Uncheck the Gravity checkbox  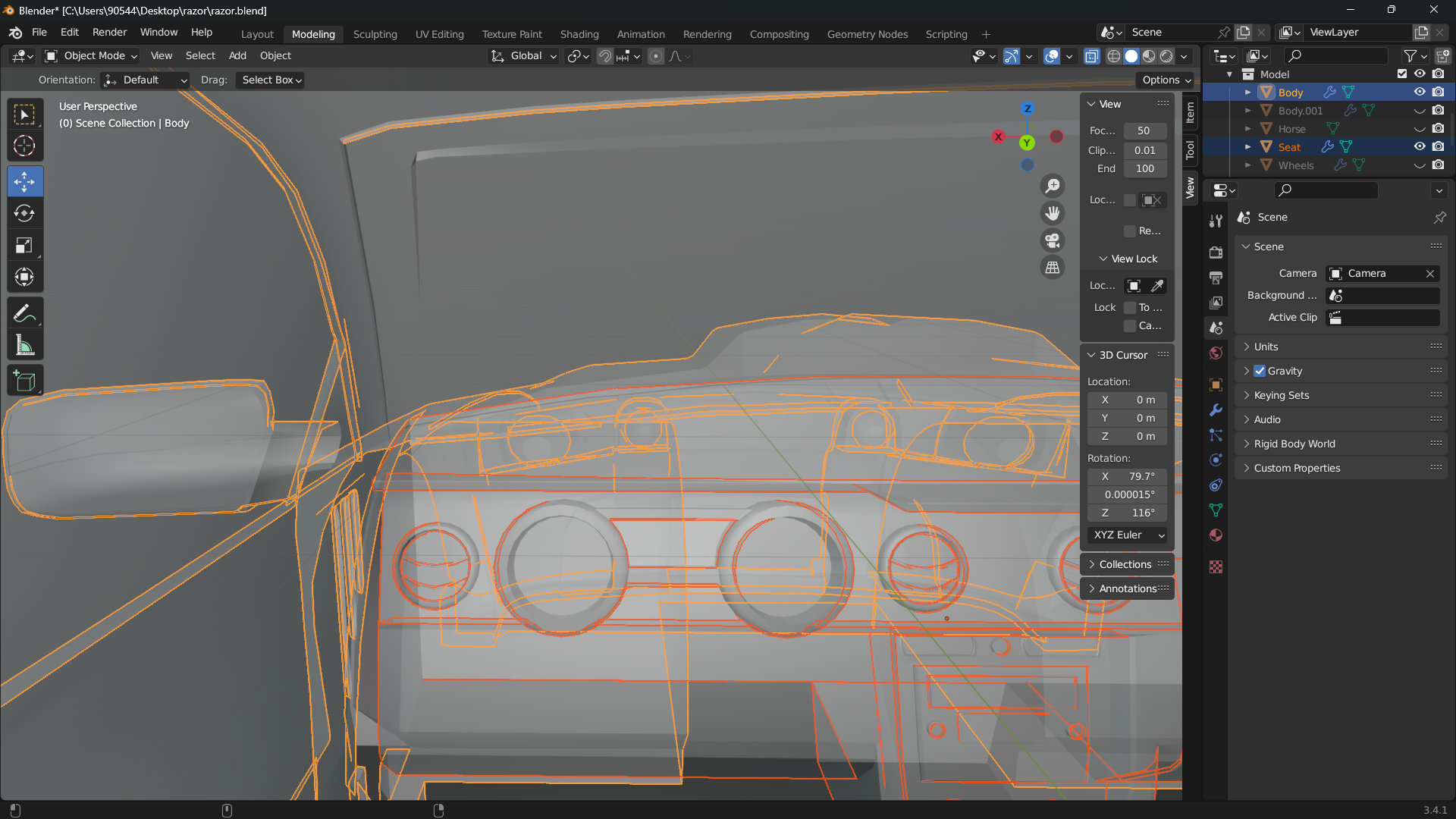pos(1260,371)
